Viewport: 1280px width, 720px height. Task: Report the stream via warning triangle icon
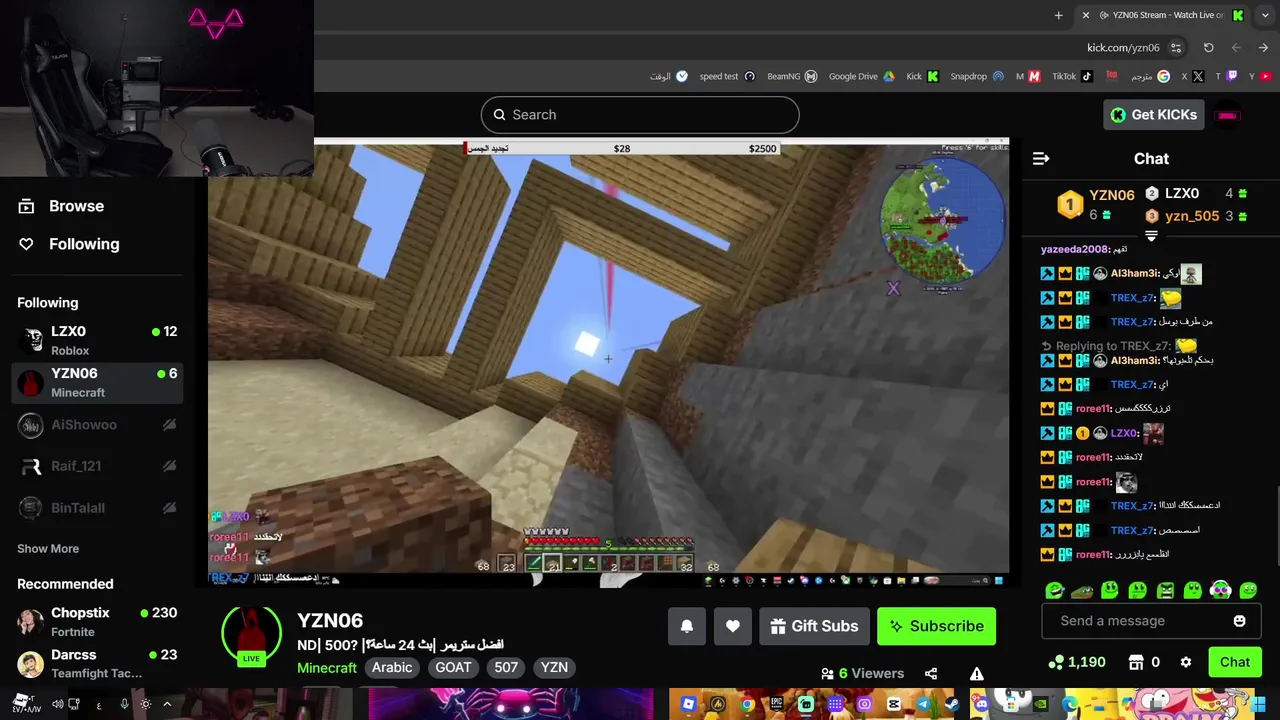point(977,674)
